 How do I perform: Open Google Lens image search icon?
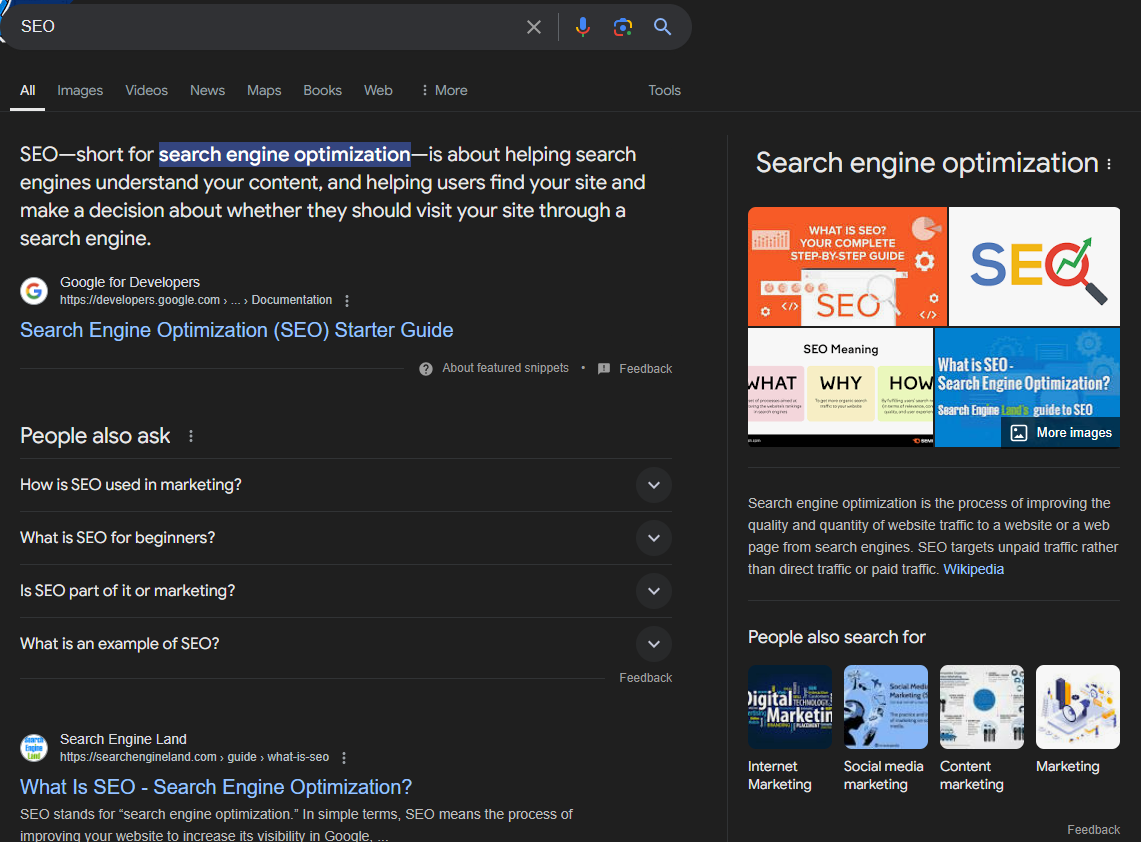click(622, 27)
